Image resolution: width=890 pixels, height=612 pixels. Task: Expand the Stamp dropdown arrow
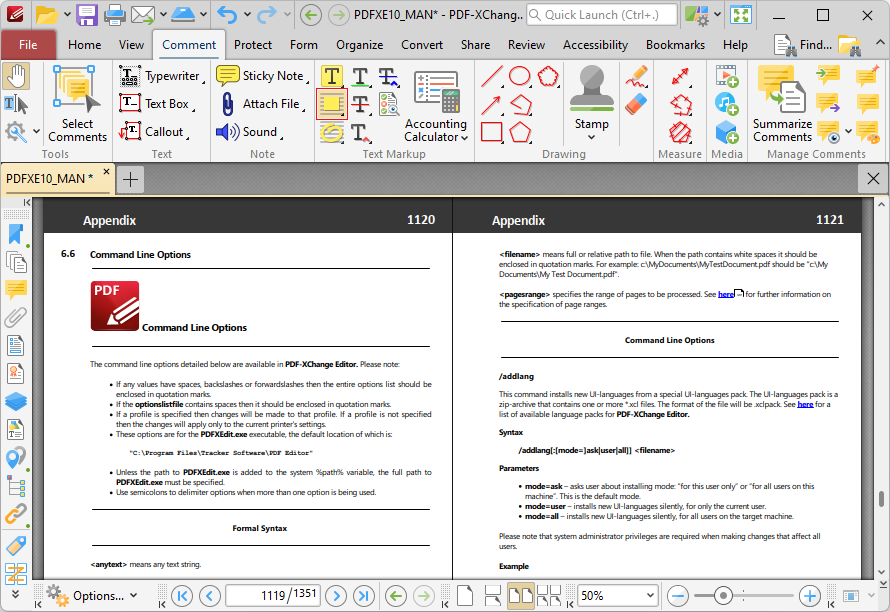coord(591,137)
